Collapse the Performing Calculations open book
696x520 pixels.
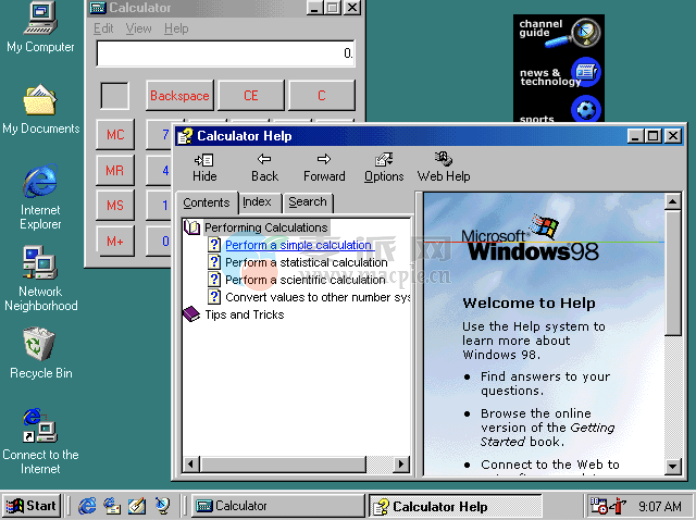click(192, 228)
